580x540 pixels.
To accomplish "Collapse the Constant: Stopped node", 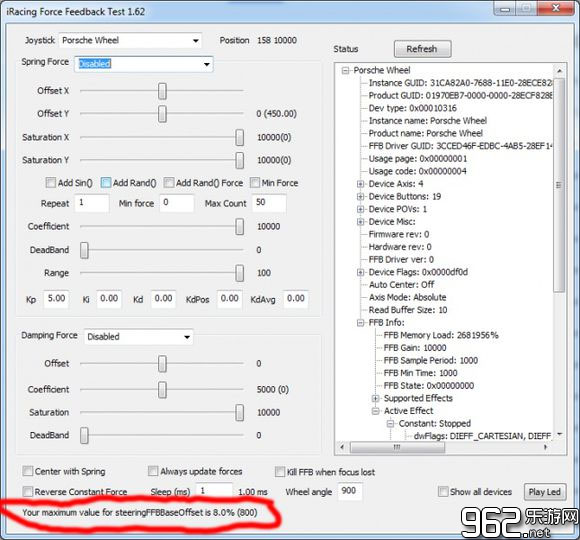I will [390, 423].
